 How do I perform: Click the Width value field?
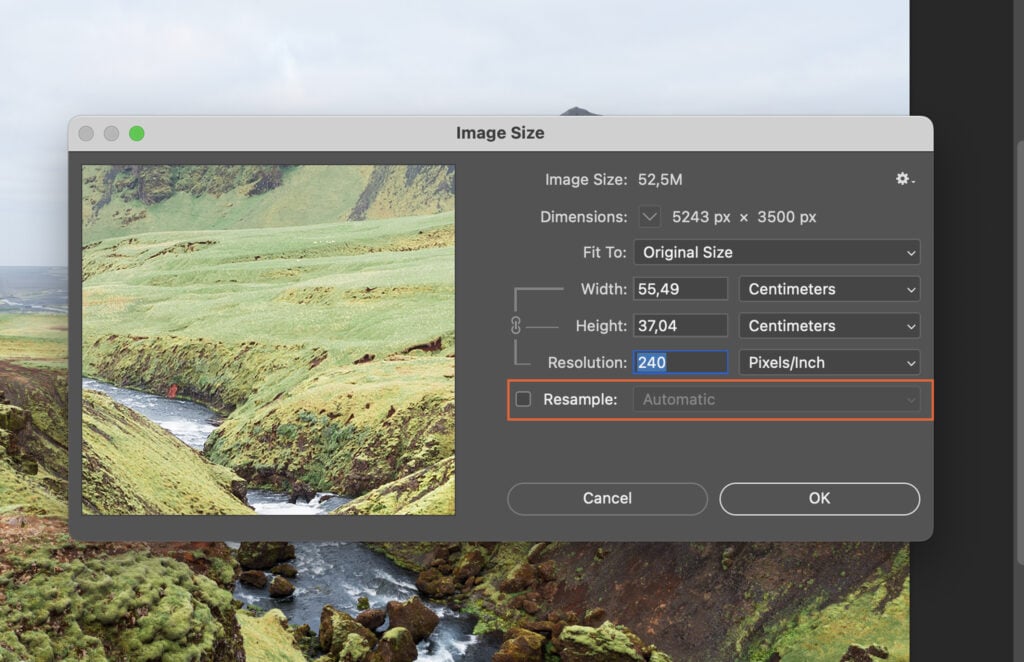click(681, 289)
